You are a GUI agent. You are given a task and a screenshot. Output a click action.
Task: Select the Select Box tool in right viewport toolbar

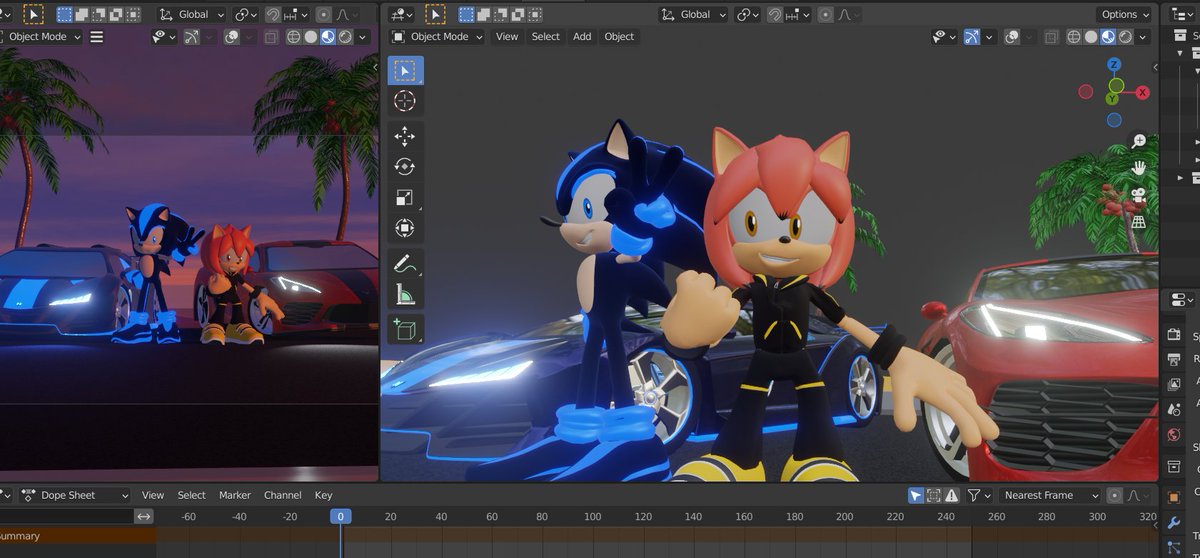[405, 70]
